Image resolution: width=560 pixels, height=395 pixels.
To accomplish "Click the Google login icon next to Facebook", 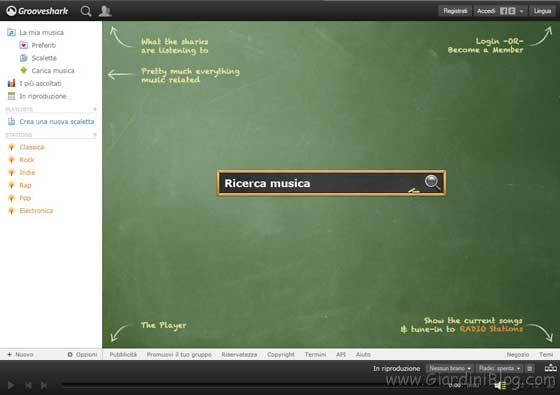I will [512, 11].
